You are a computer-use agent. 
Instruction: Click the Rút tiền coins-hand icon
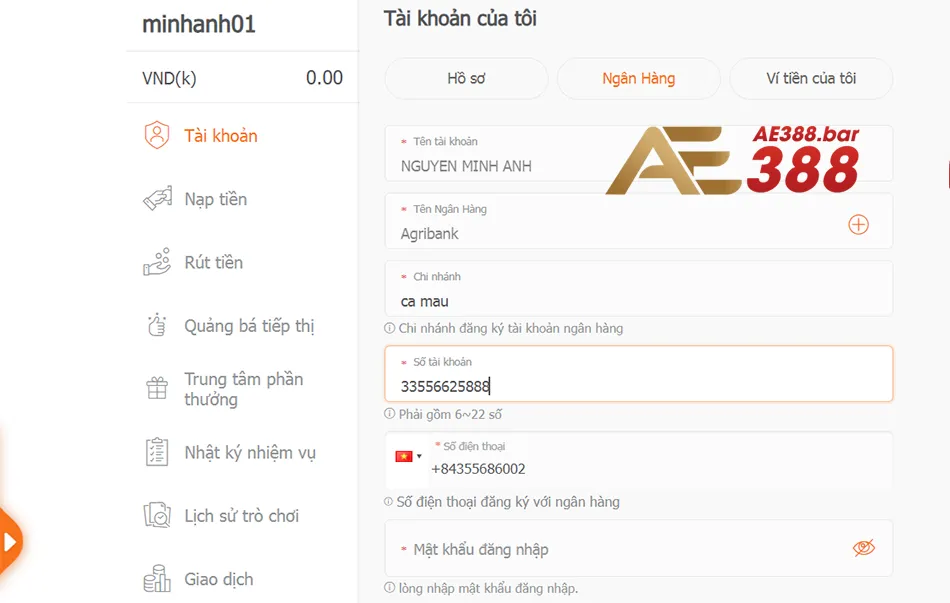pyautogui.click(x=157, y=262)
